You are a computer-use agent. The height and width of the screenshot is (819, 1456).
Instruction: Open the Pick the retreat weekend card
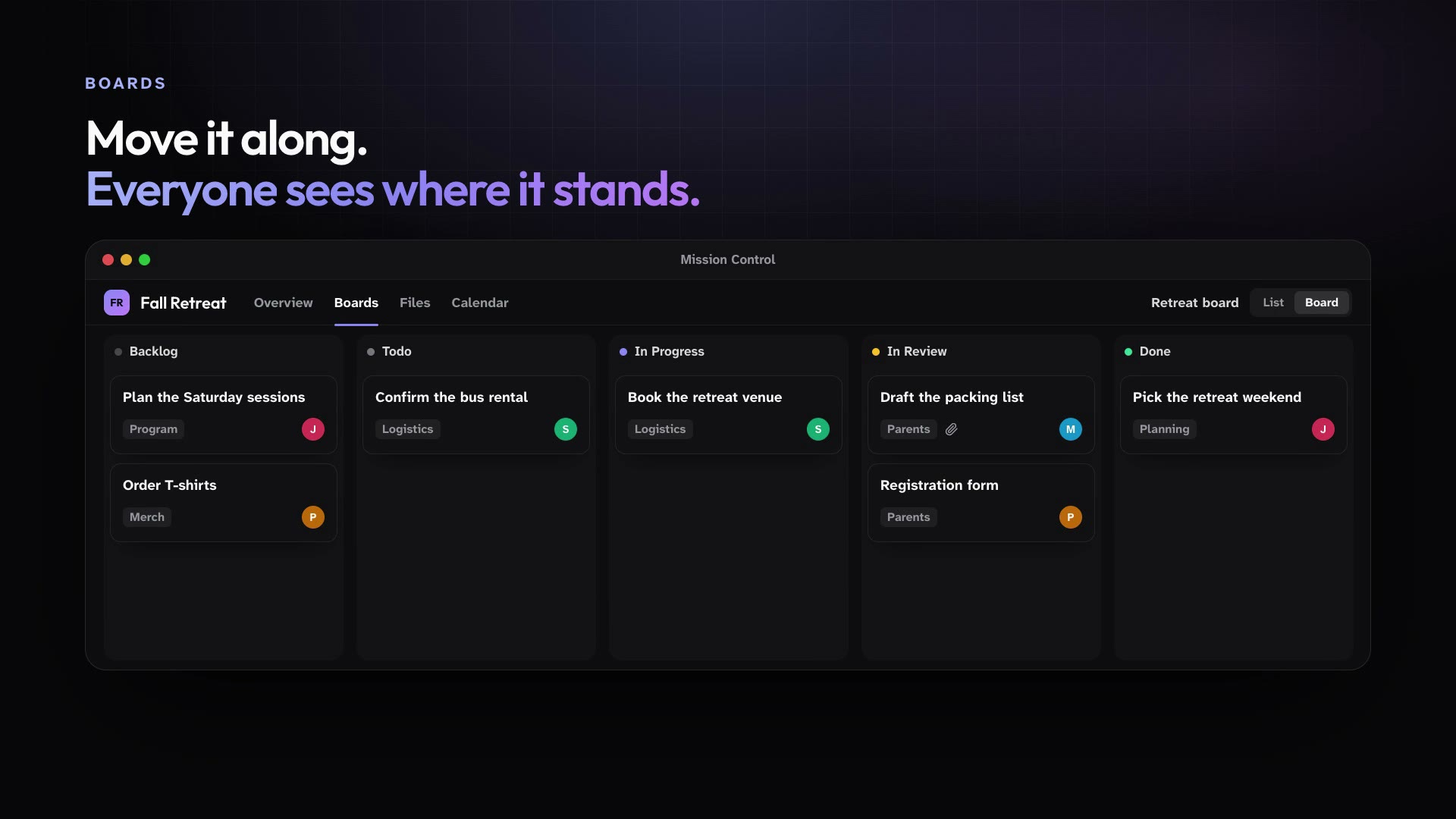tap(1234, 415)
